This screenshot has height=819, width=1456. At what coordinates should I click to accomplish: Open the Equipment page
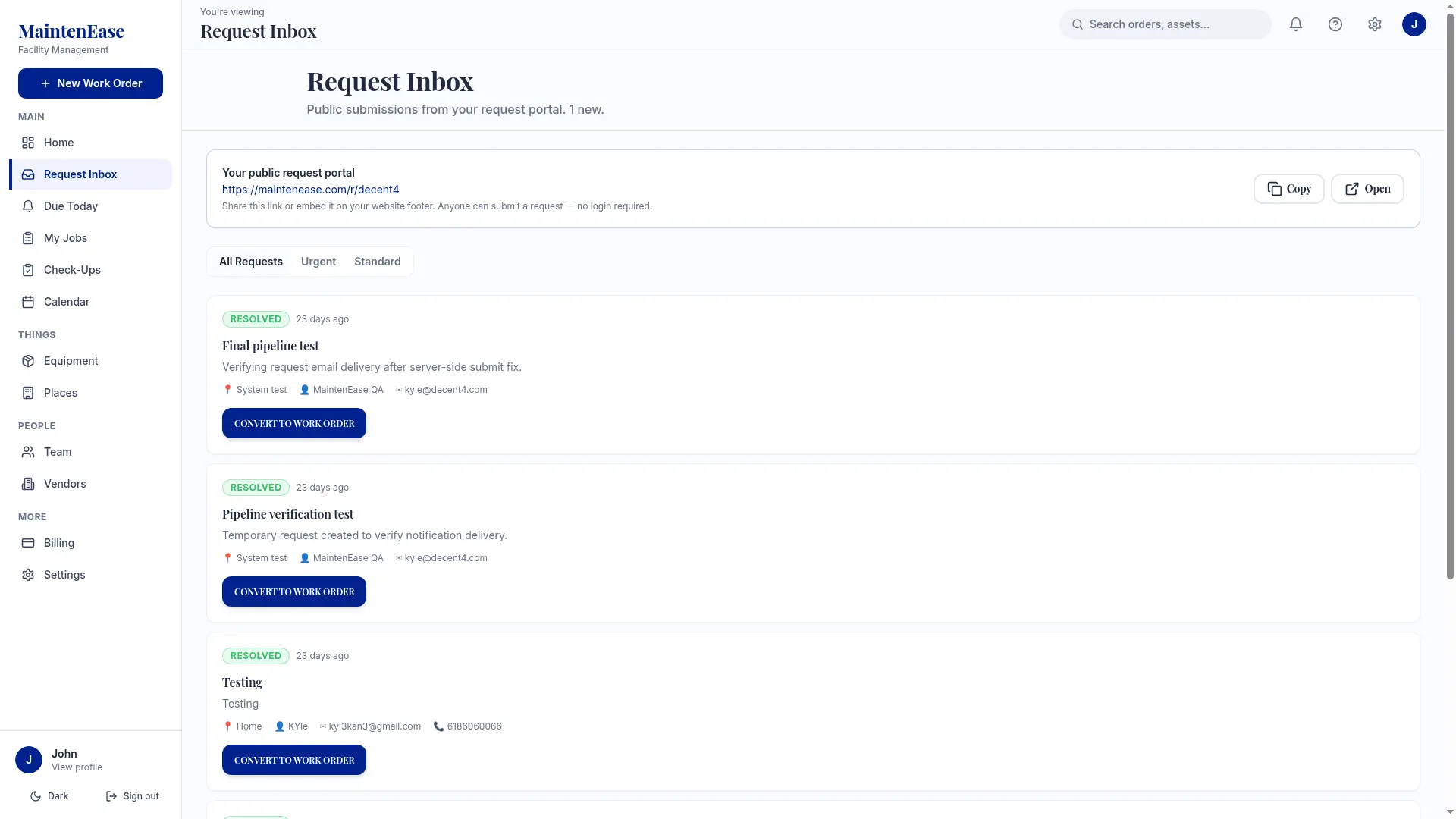[x=91, y=361]
